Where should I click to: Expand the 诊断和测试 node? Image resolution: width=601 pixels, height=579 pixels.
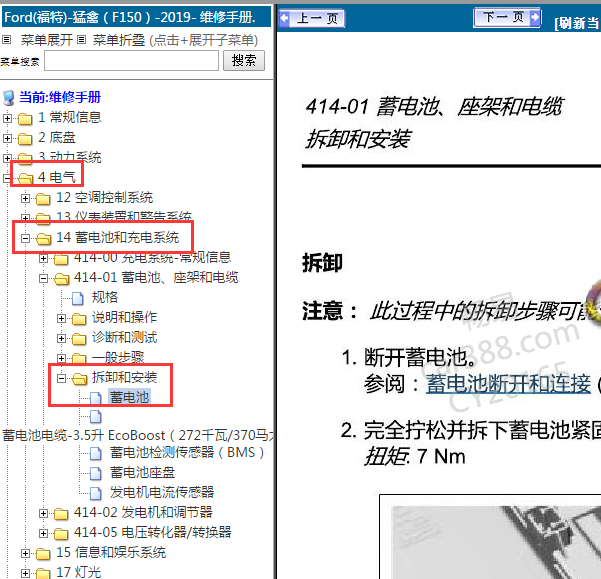point(61,338)
